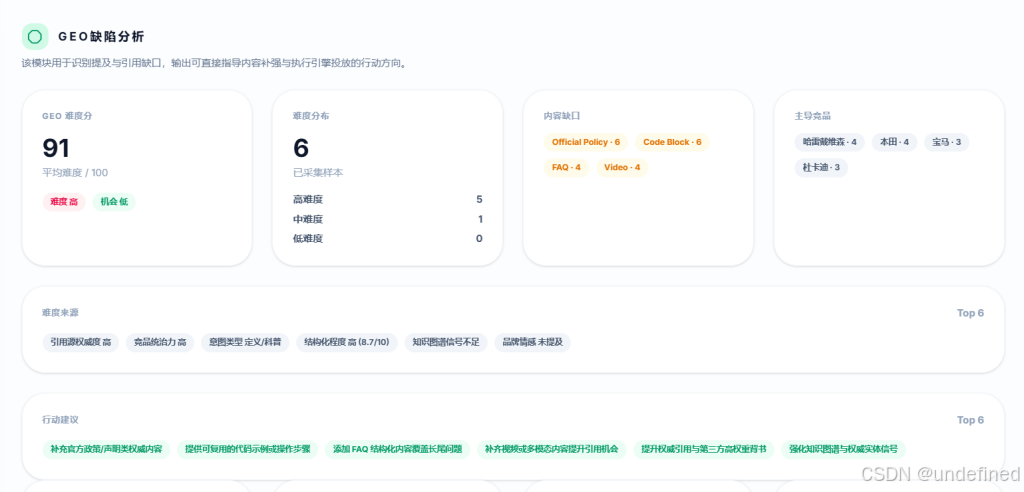
Task: Select the FAQ · 4 content gap chip
Action: click(x=566, y=167)
